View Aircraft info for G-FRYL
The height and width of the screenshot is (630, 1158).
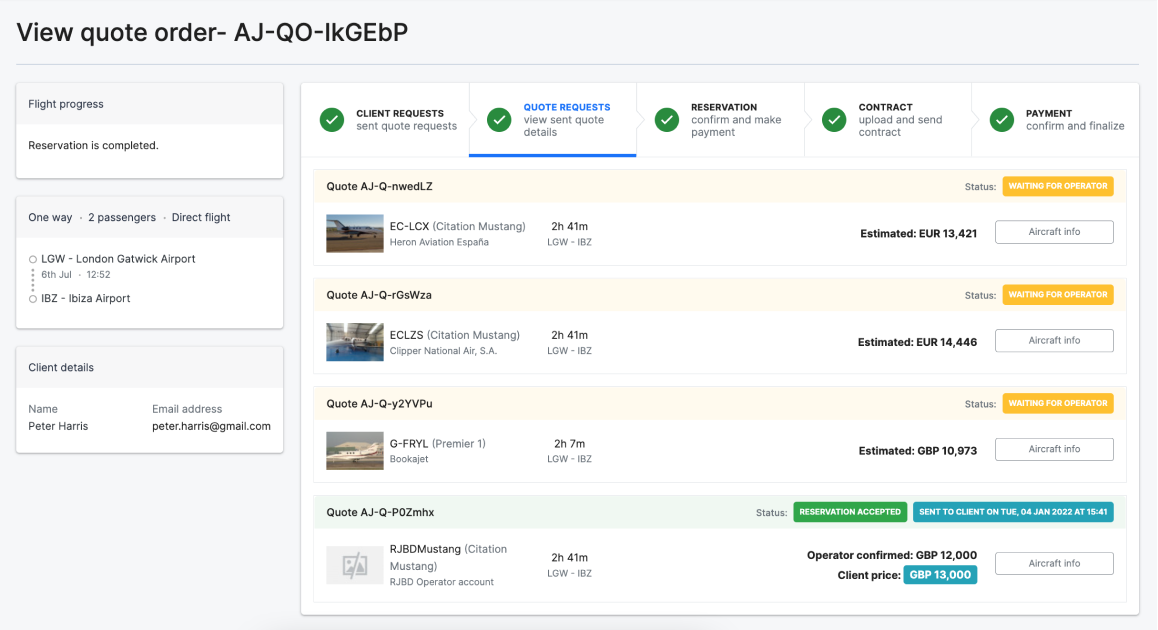click(x=1054, y=450)
